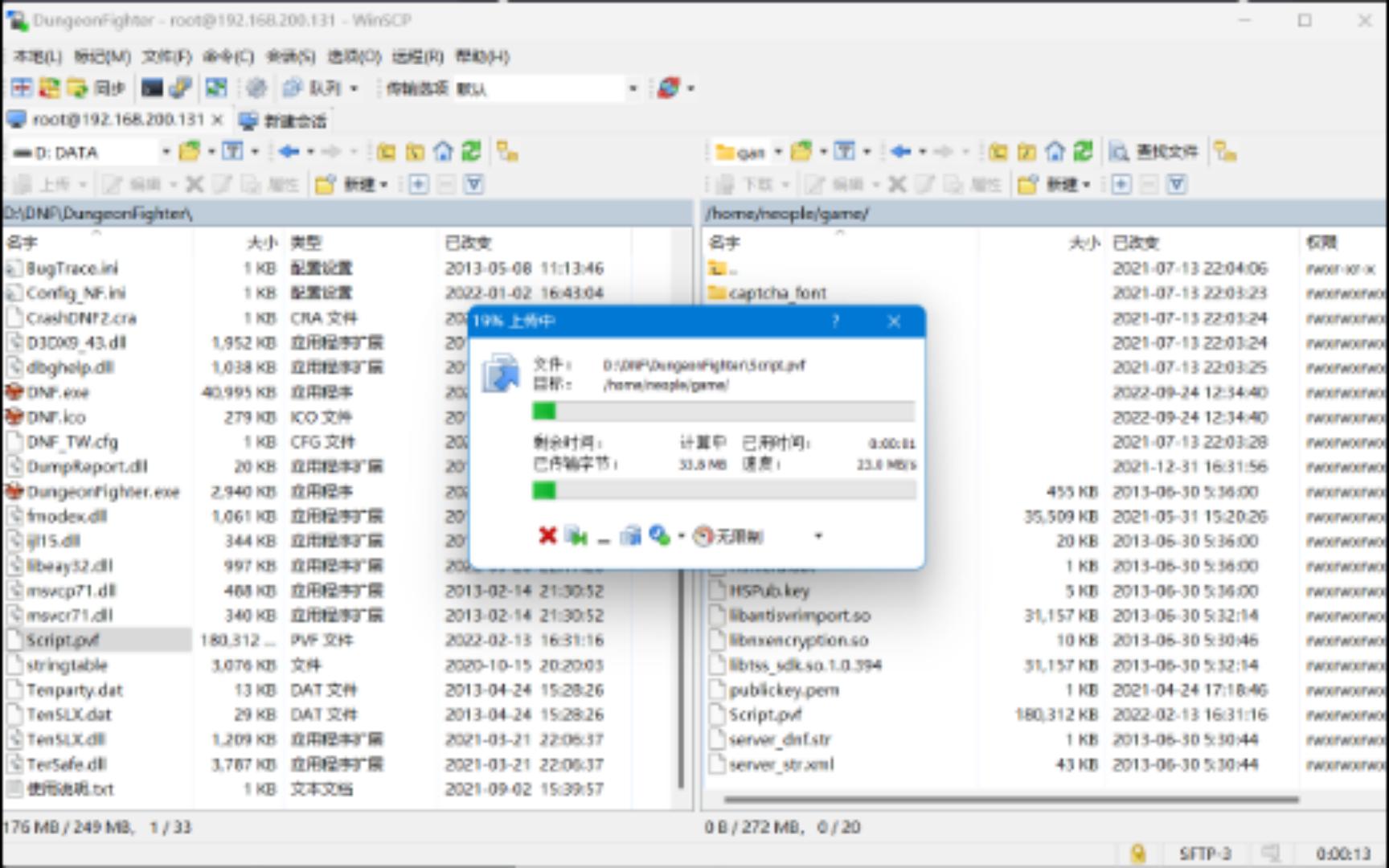Click the file upload progress bar
This screenshot has height=868, width=1389.
point(723,411)
